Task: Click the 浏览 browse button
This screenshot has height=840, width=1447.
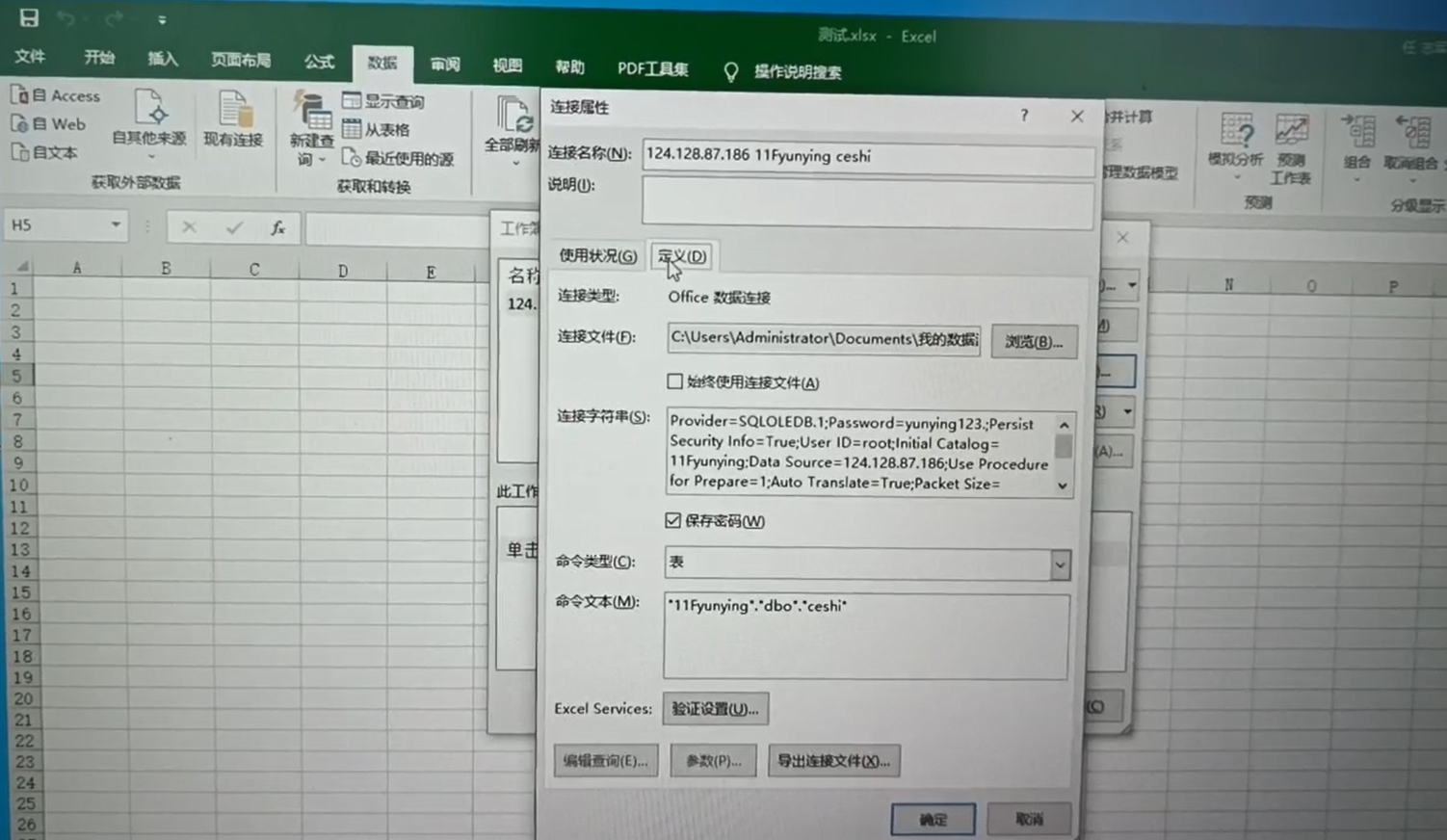Action: coord(1034,342)
